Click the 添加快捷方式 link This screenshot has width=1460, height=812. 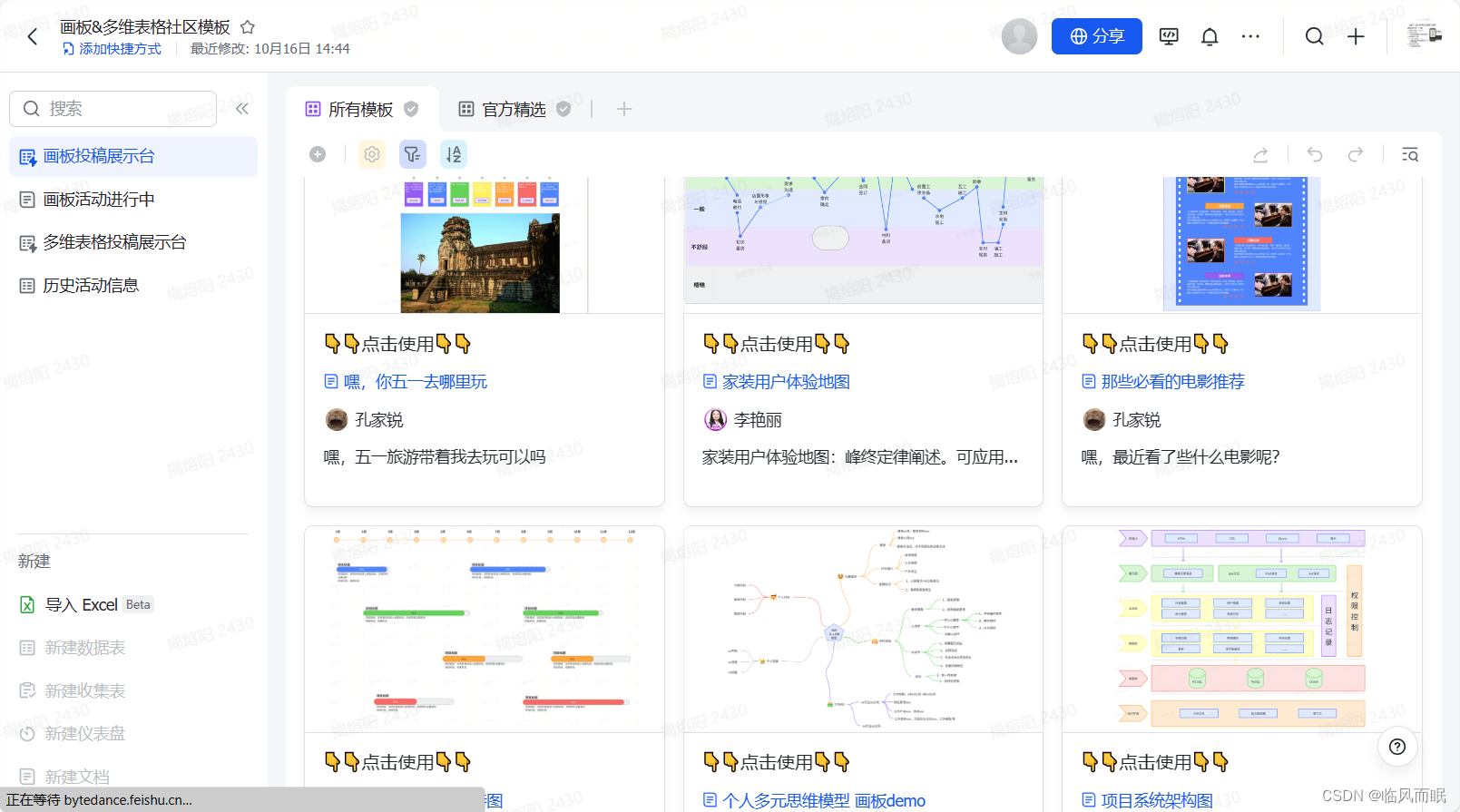click(113, 49)
